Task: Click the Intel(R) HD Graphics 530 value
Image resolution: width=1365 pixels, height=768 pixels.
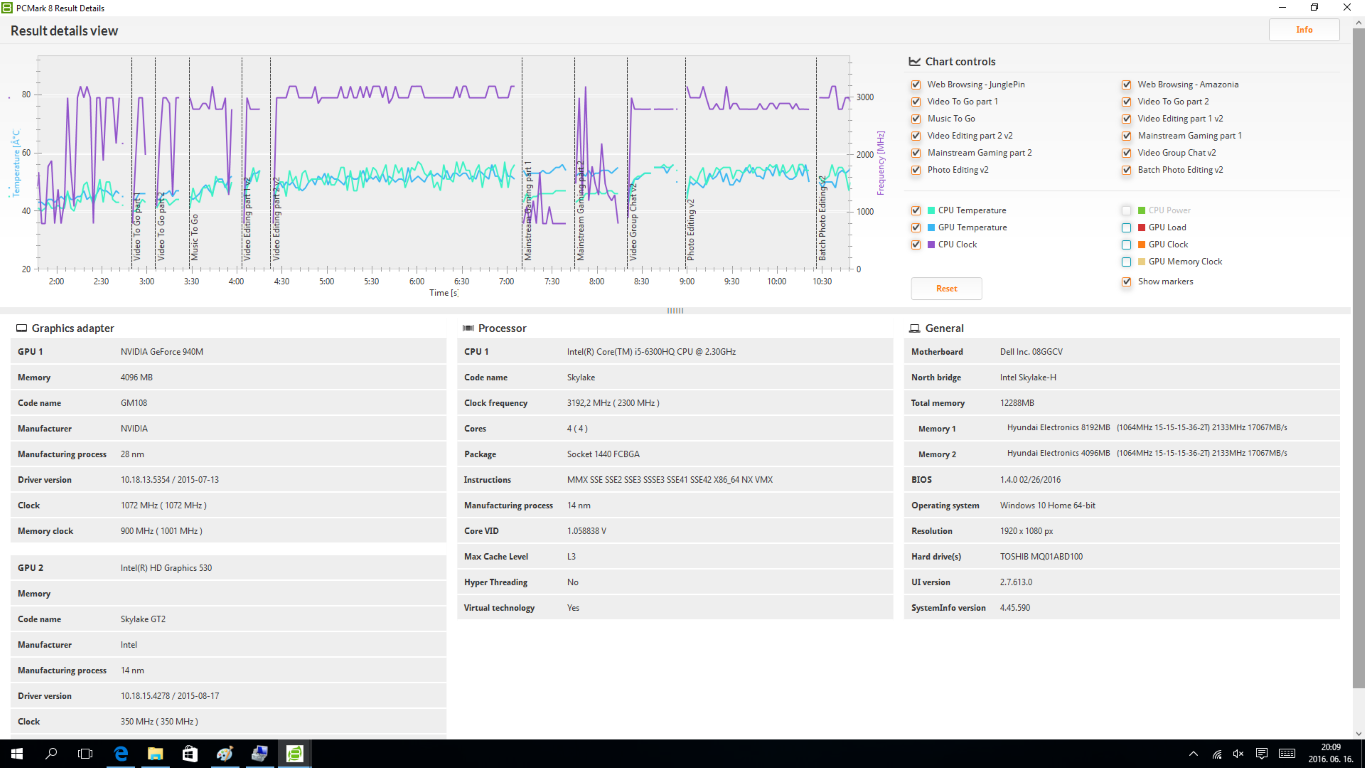Action: (x=166, y=568)
